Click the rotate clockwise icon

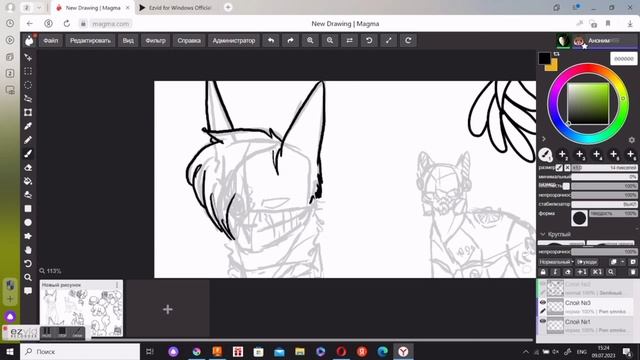click(408, 40)
